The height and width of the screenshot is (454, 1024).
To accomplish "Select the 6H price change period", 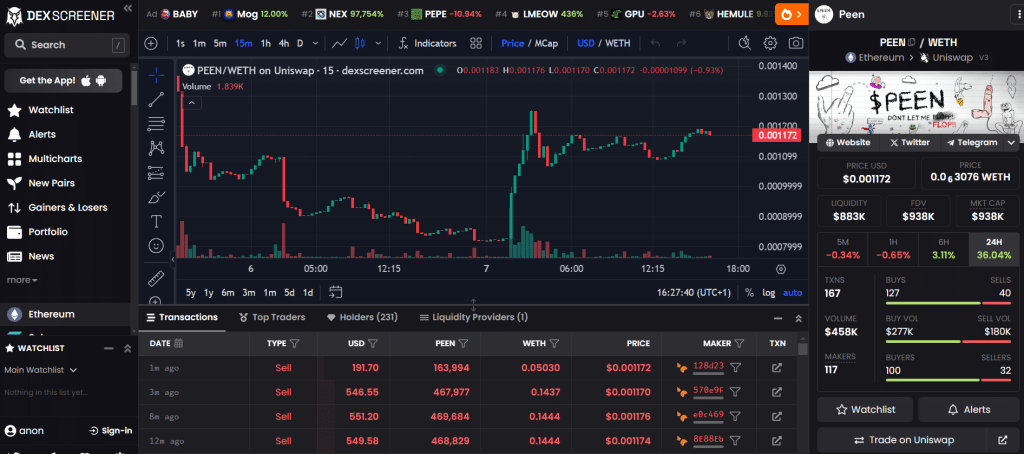I will [x=942, y=250].
